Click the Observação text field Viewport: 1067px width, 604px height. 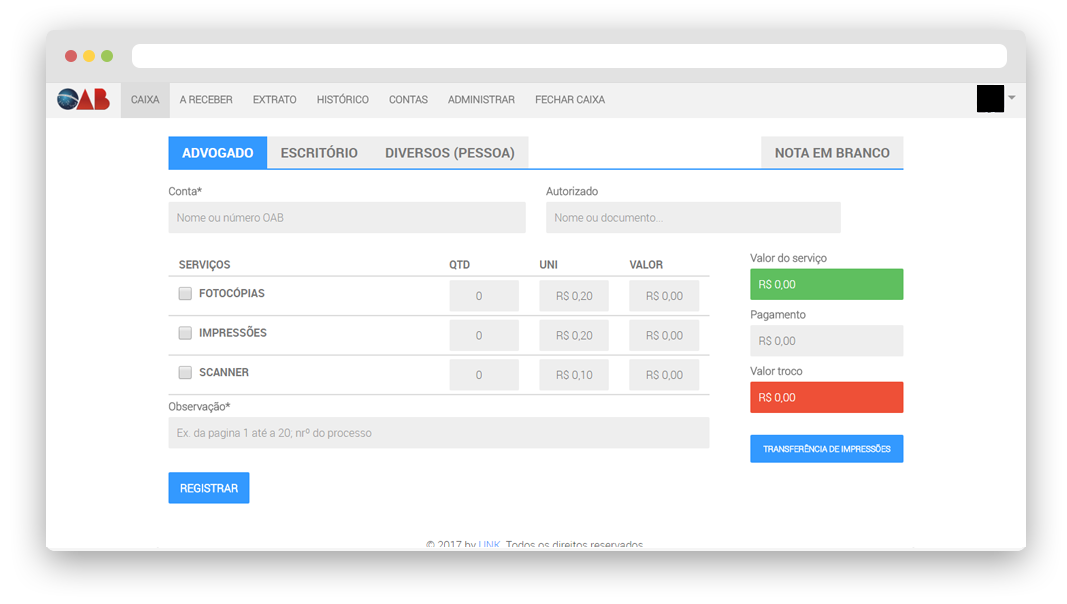(x=438, y=433)
